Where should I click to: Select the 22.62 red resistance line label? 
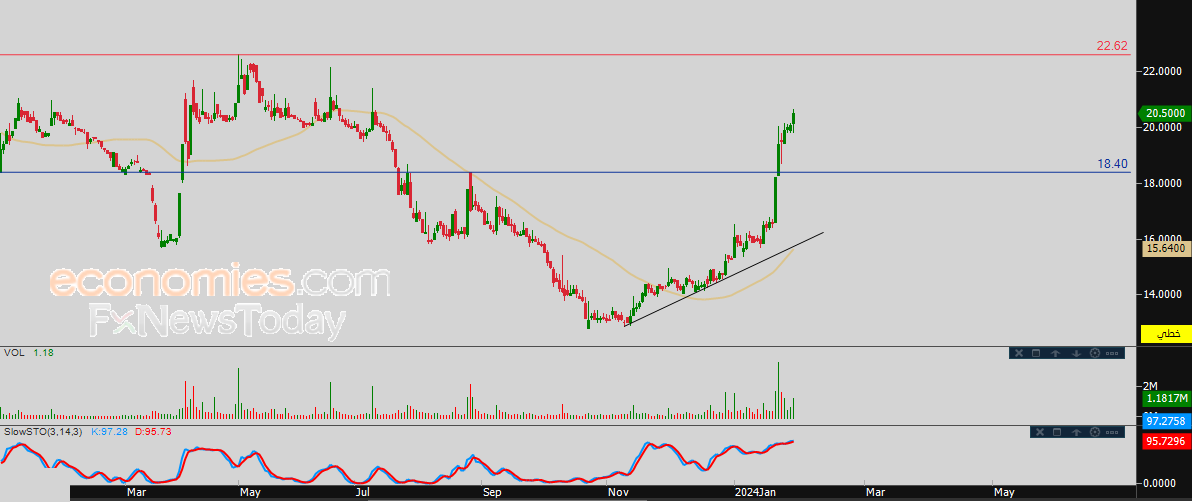(x=1112, y=46)
